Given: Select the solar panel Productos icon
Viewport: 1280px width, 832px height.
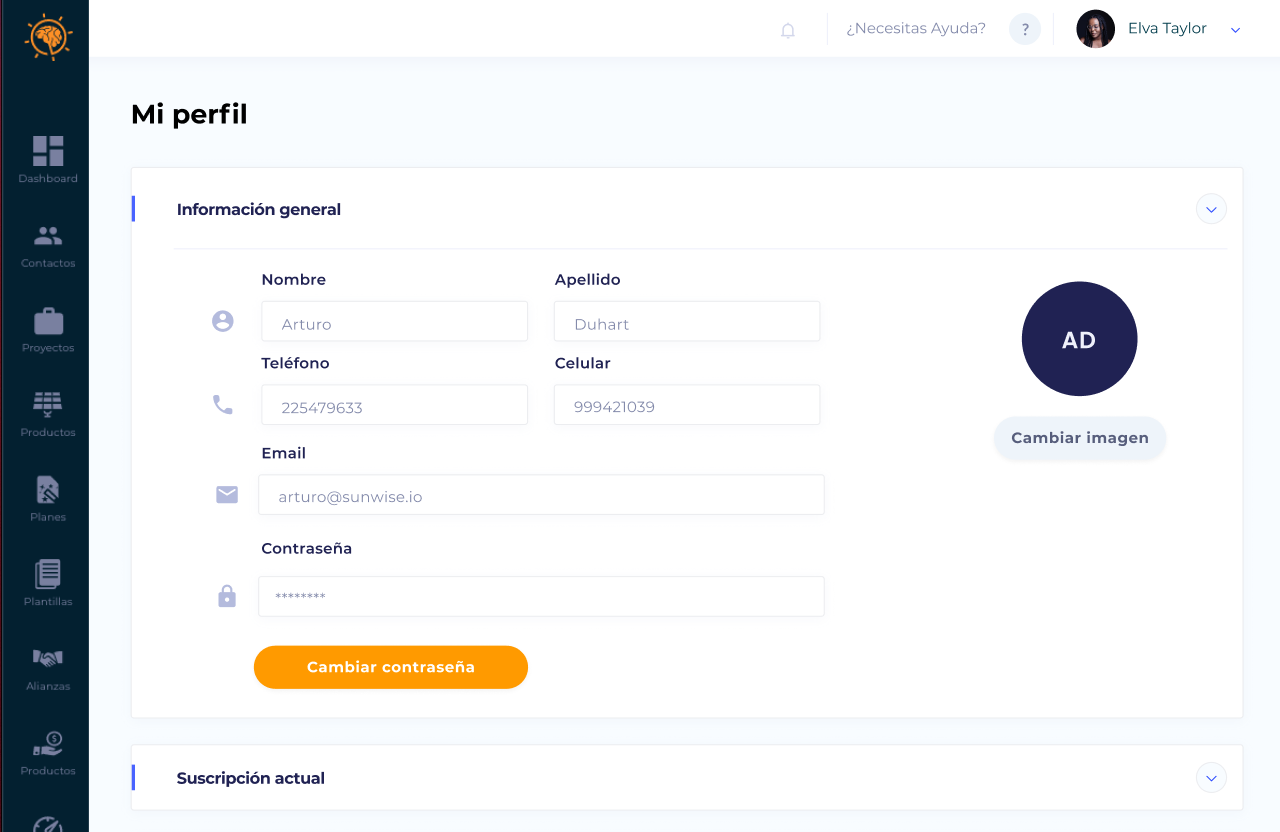Looking at the screenshot, I should click(48, 405).
